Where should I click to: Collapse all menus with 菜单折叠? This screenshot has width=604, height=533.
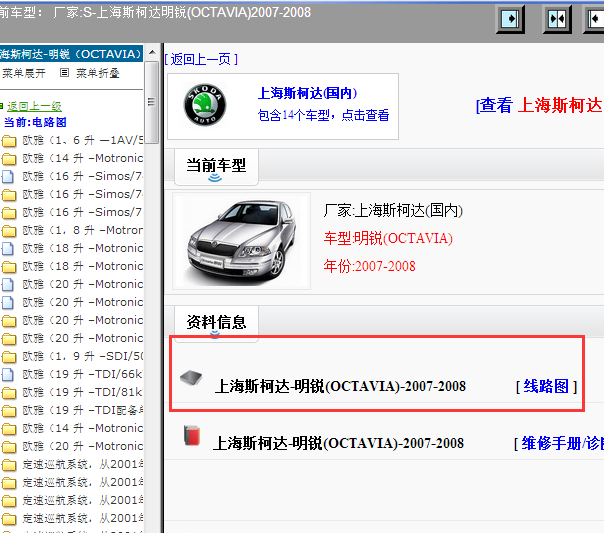[x=97, y=73]
